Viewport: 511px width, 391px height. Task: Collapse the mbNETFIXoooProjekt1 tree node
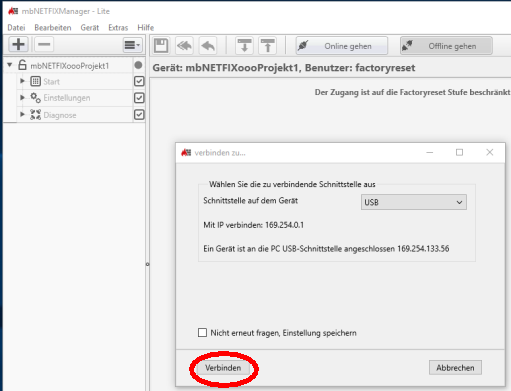[10, 65]
